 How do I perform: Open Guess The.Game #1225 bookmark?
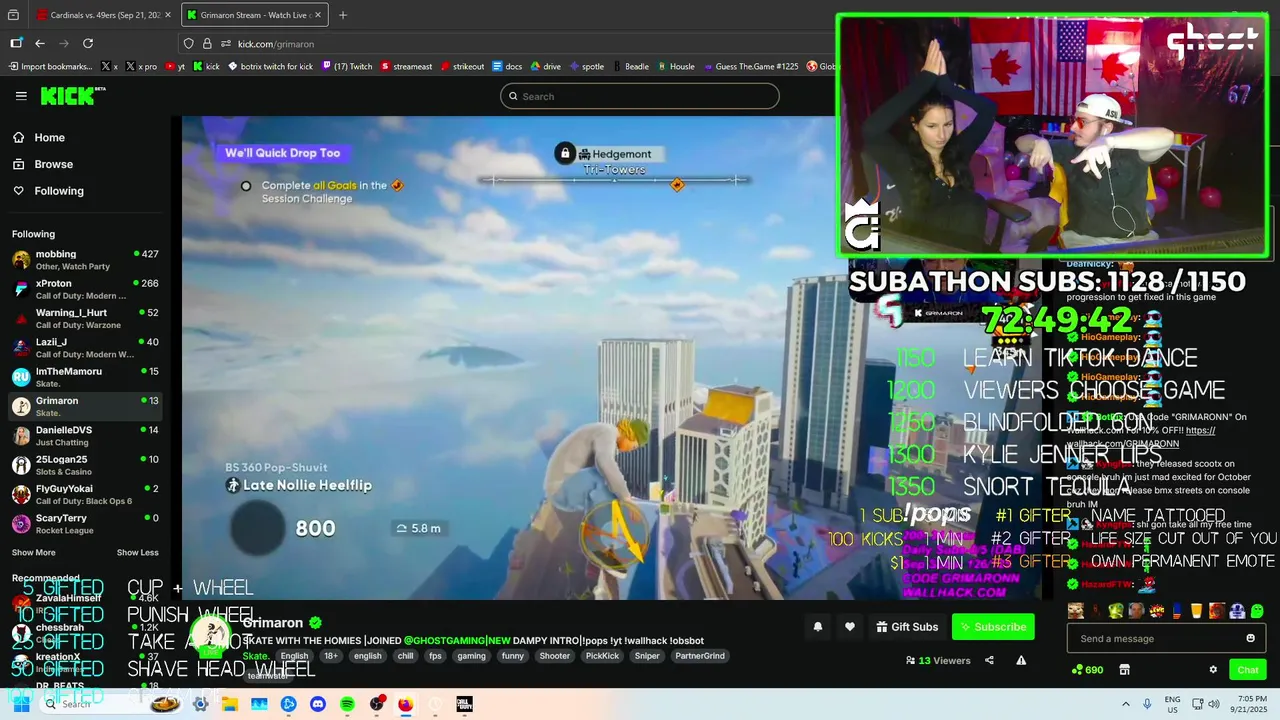coord(751,66)
